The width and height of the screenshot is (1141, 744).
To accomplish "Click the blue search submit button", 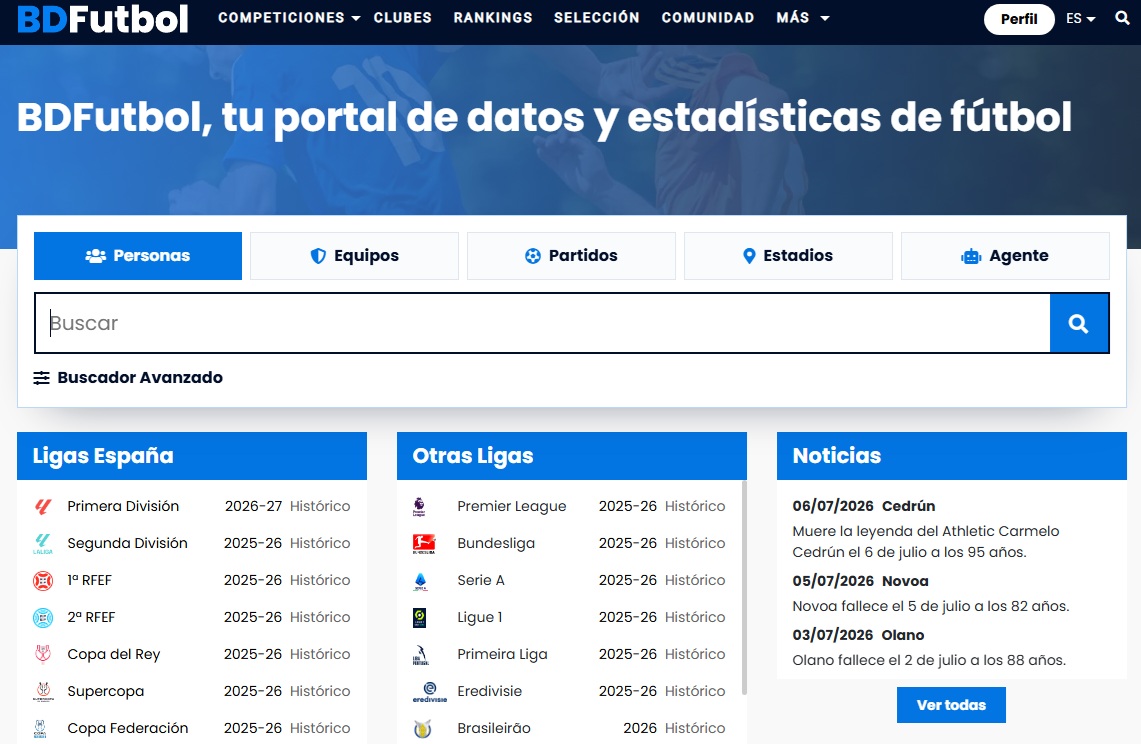I will point(1079,323).
